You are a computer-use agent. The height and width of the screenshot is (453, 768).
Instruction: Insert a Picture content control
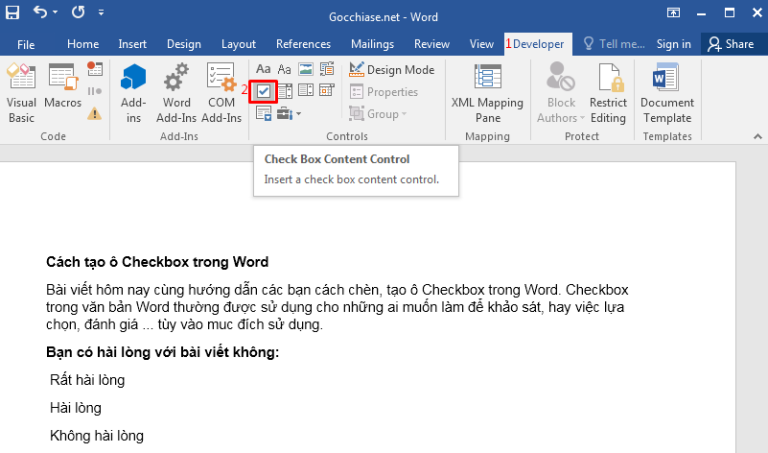[x=306, y=69]
